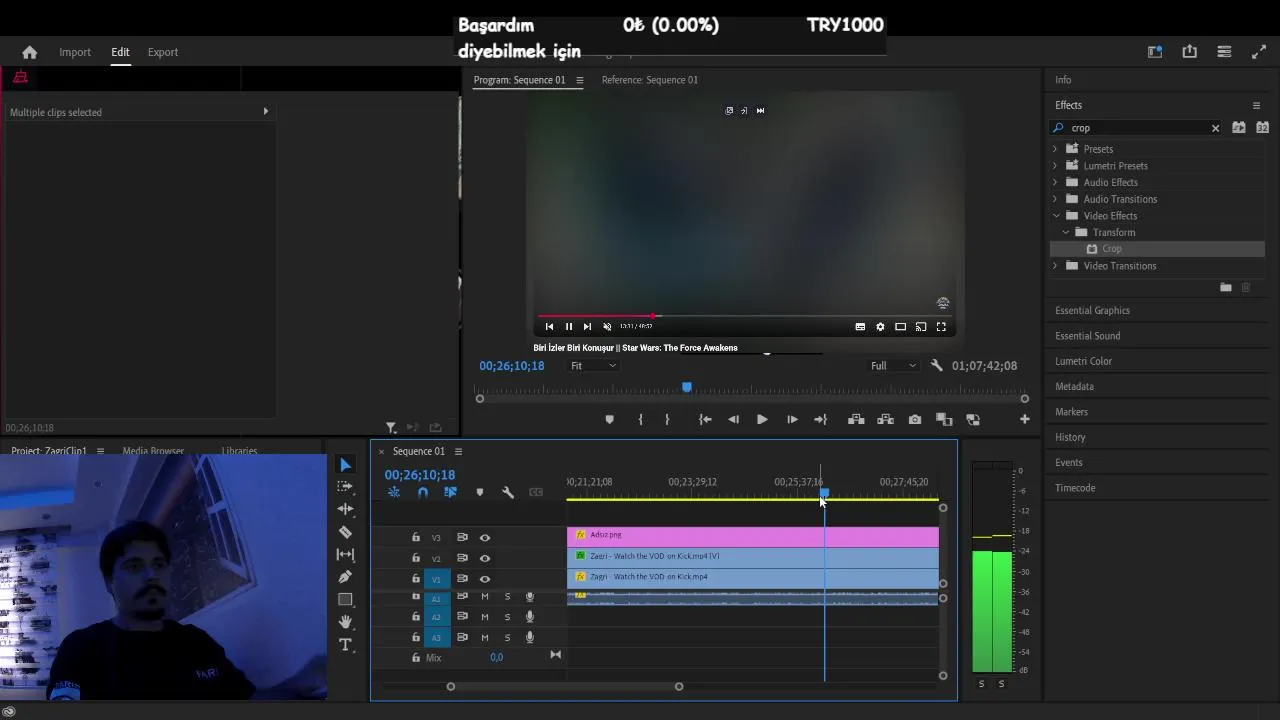Switch to Import tab
The width and height of the screenshot is (1280, 720).
pyautogui.click(x=75, y=52)
